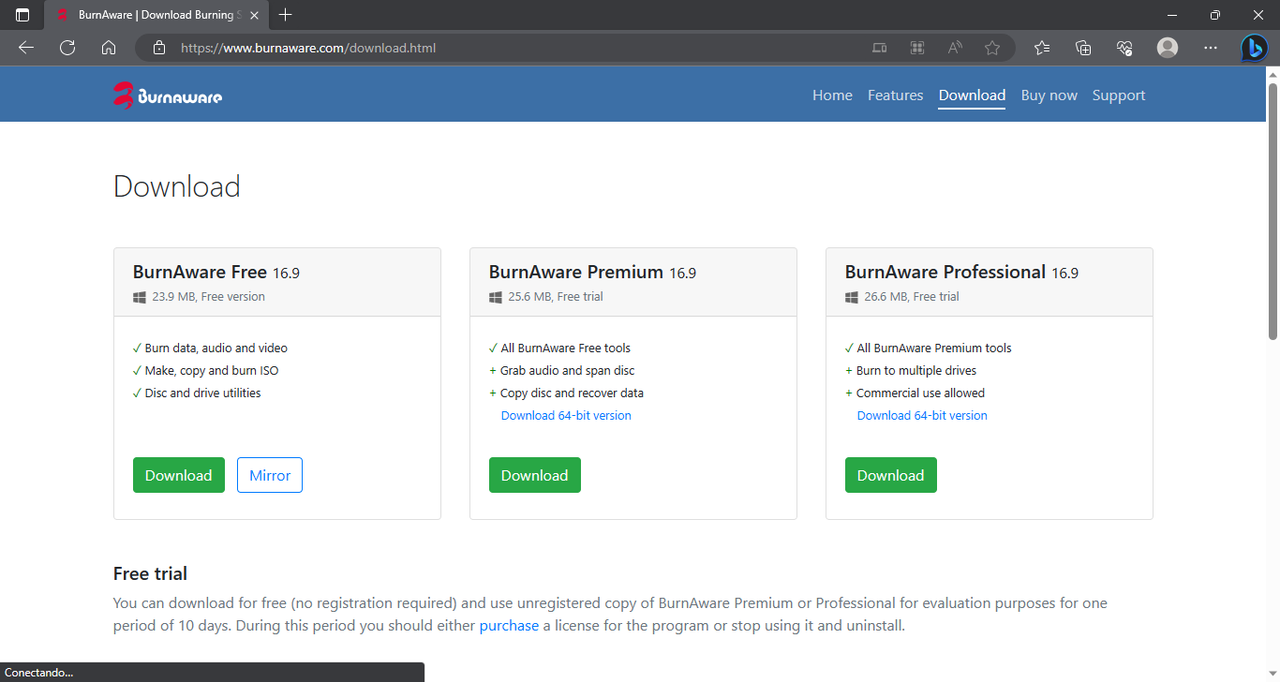This screenshot has width=1280, height=682.
Task: Open the Download menu item
Action: [x=972, y=95]
